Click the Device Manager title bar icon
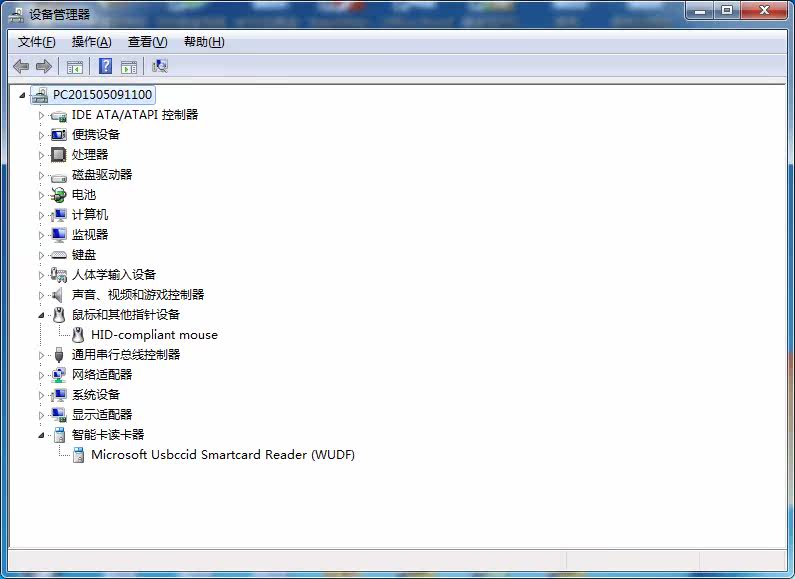The width and height of the screenshot is (795, 579). click(x=16, y=15)
